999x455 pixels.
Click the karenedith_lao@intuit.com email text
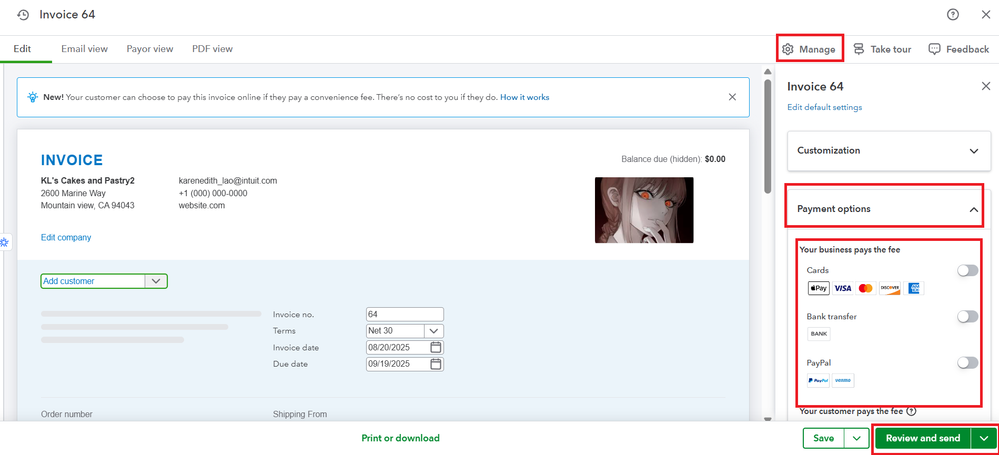[x=227, y=181]
